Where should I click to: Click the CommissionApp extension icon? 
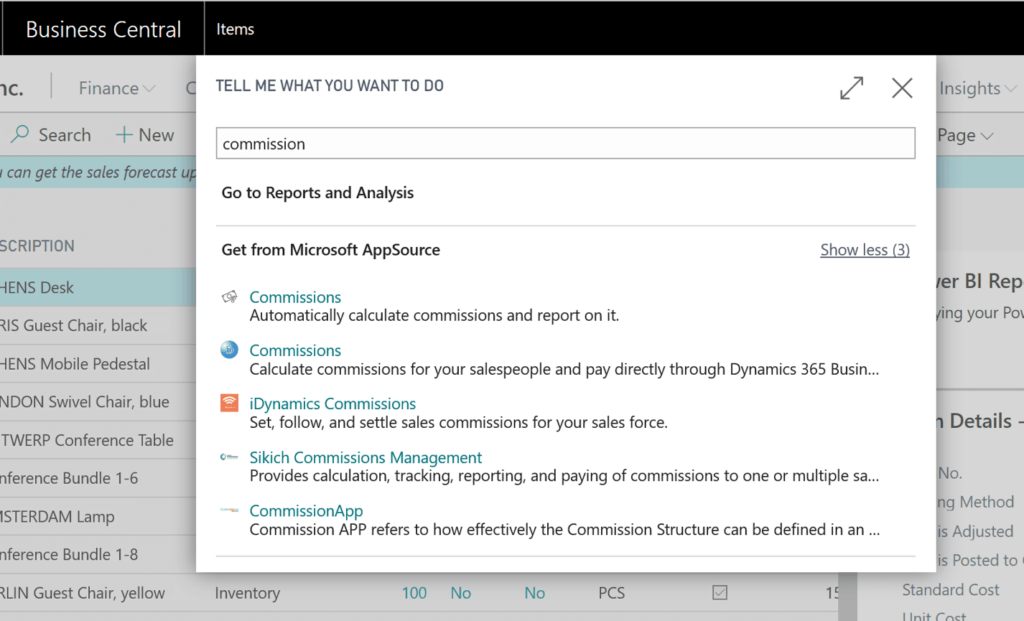[x=229, y=510]
